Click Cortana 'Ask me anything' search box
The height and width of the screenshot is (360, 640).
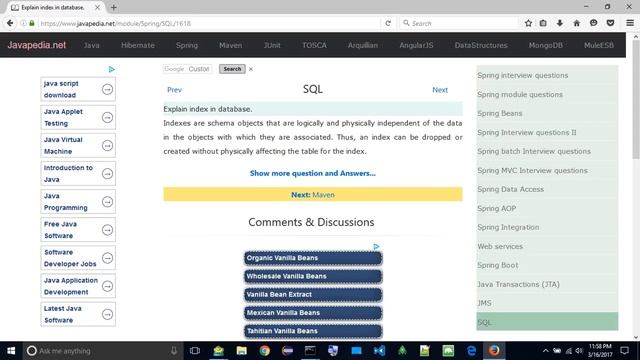point(102,351)
